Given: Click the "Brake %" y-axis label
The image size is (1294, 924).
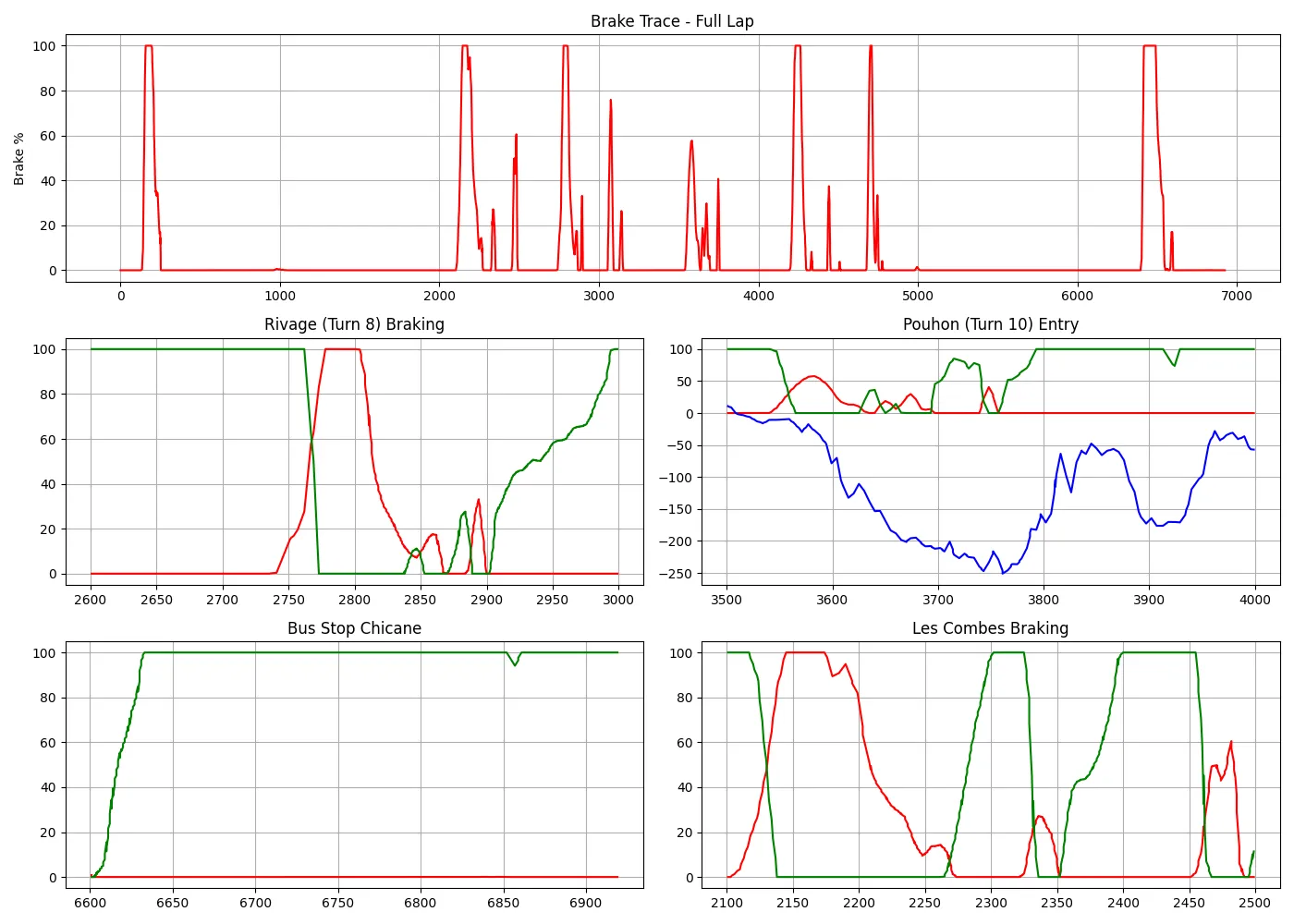Looking at the screenshot, I should 18,158.
